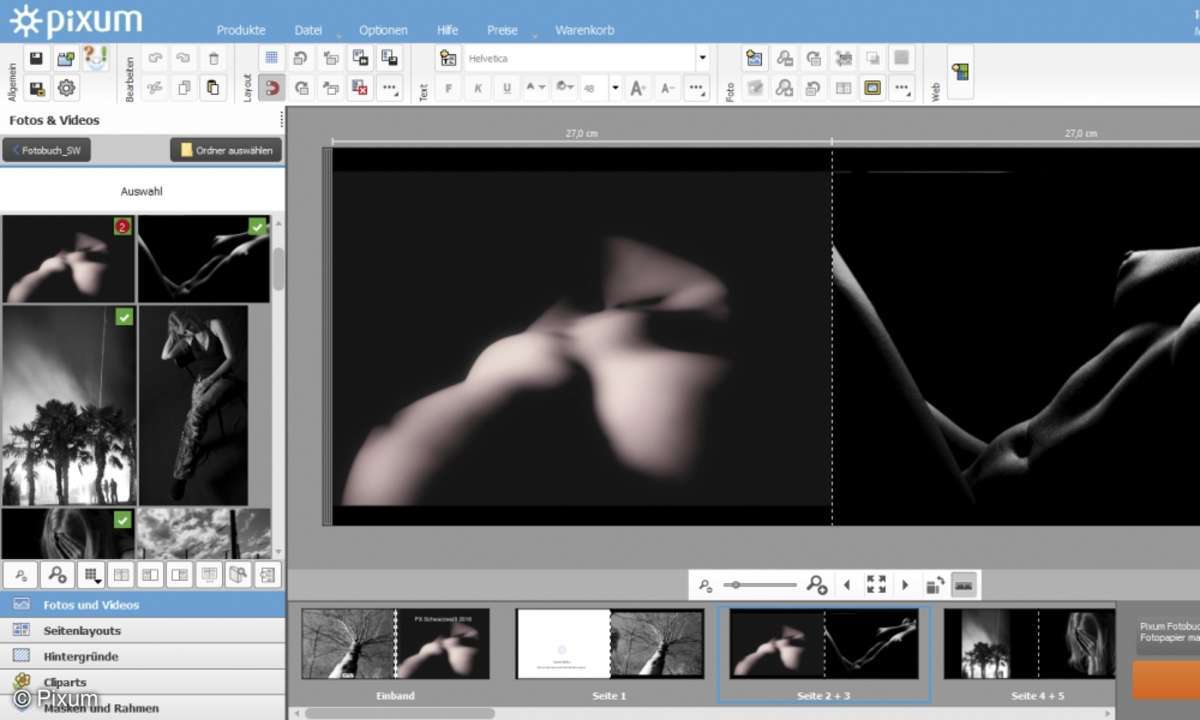This screenshot has width=1200, height=720.
Task: Click the zoom in magnifier by the zoom slider
Action: pyautogui.click(x=817, y=584)
